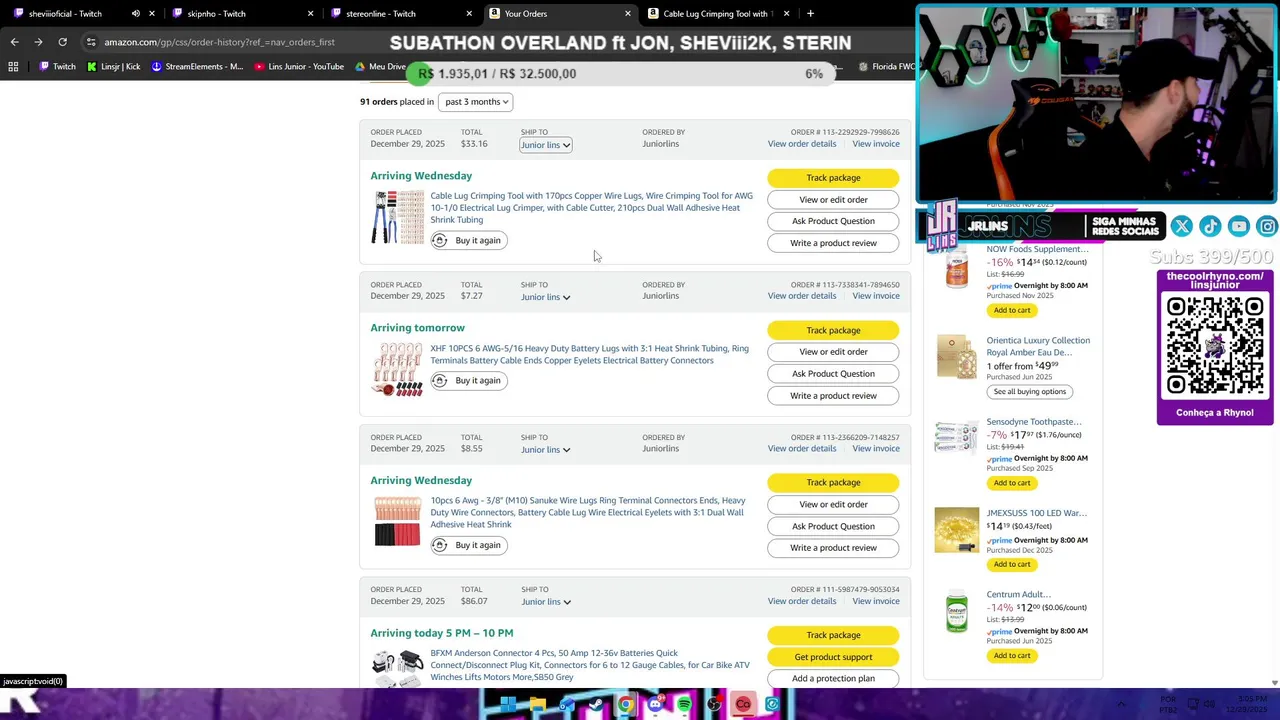Open the StreamElements bookmark

click(x=197, y=67)
